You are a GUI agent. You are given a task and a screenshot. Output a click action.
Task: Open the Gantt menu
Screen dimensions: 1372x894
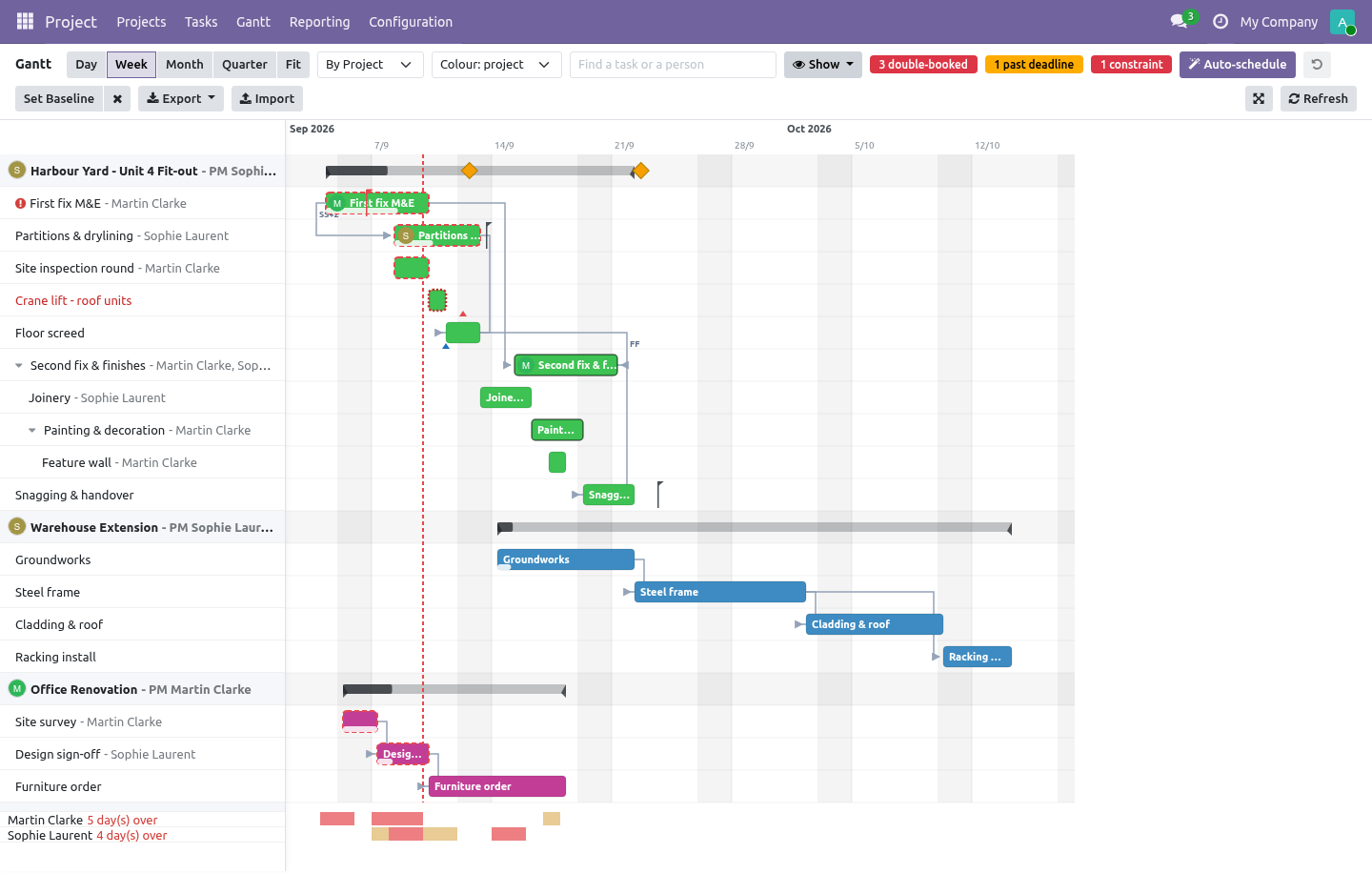click(253, 22)
